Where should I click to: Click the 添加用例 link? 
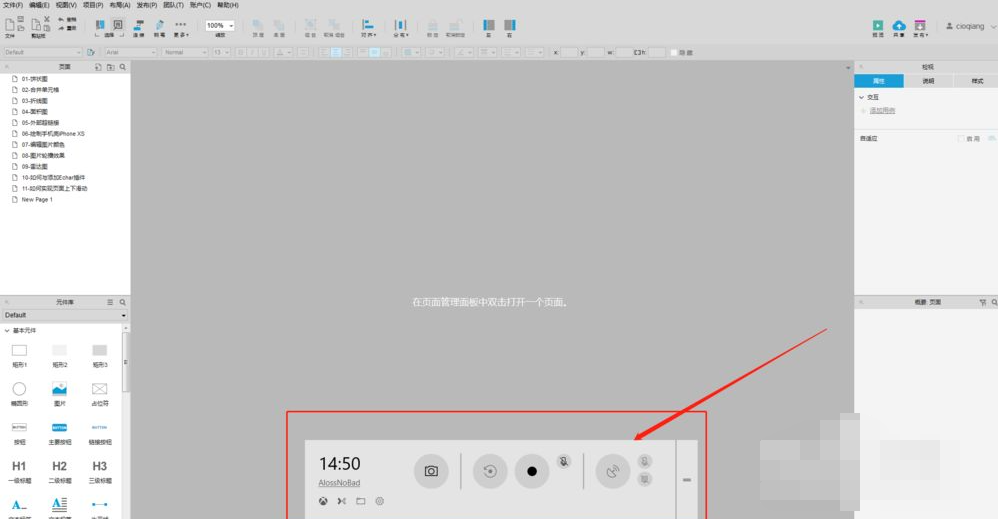click(882, 111)
